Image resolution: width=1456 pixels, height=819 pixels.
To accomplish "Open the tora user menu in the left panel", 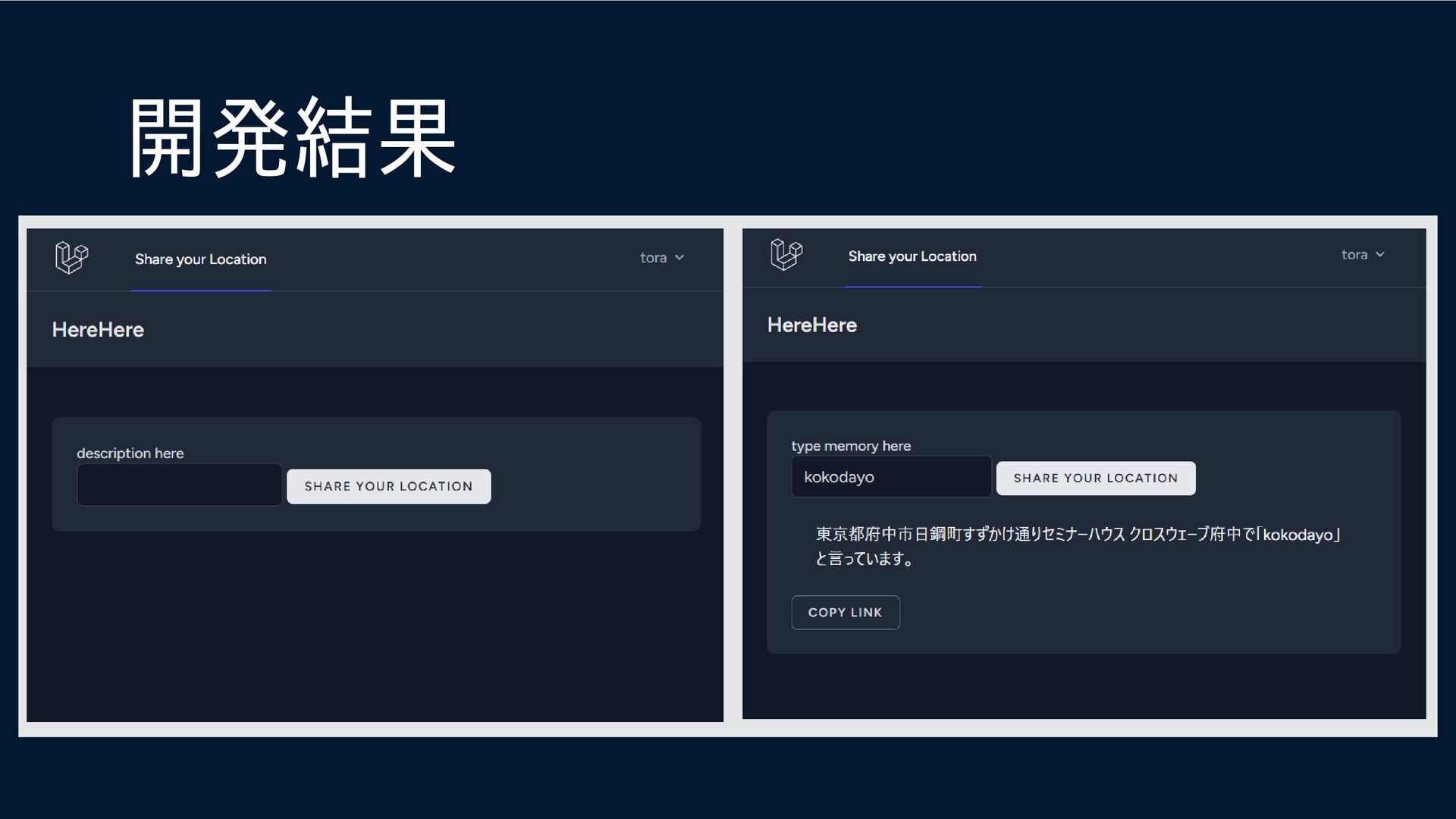I will tap(654, 258).
